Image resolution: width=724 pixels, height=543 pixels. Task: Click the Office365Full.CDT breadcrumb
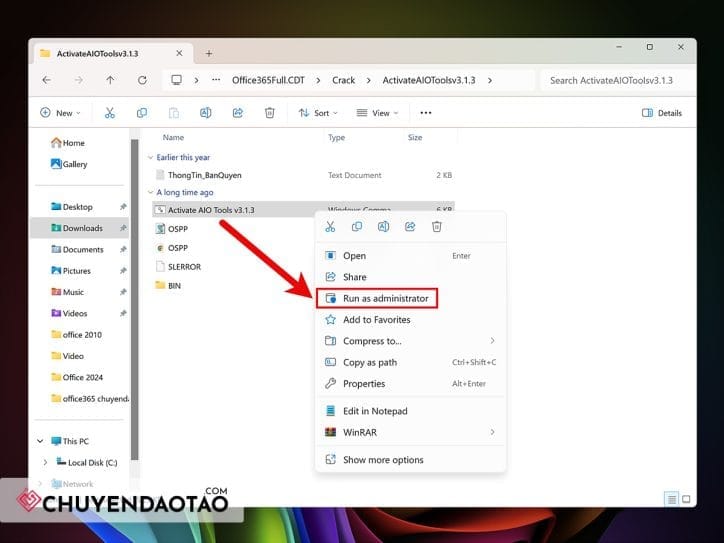coord(268,80)
